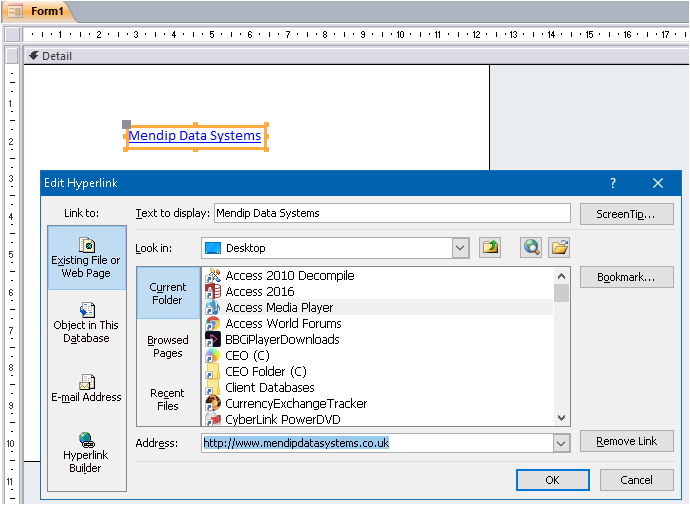Confirm with the OK button
Image resolution: width=690 pixels, height=505 pixels.
[x=553, y=480]
